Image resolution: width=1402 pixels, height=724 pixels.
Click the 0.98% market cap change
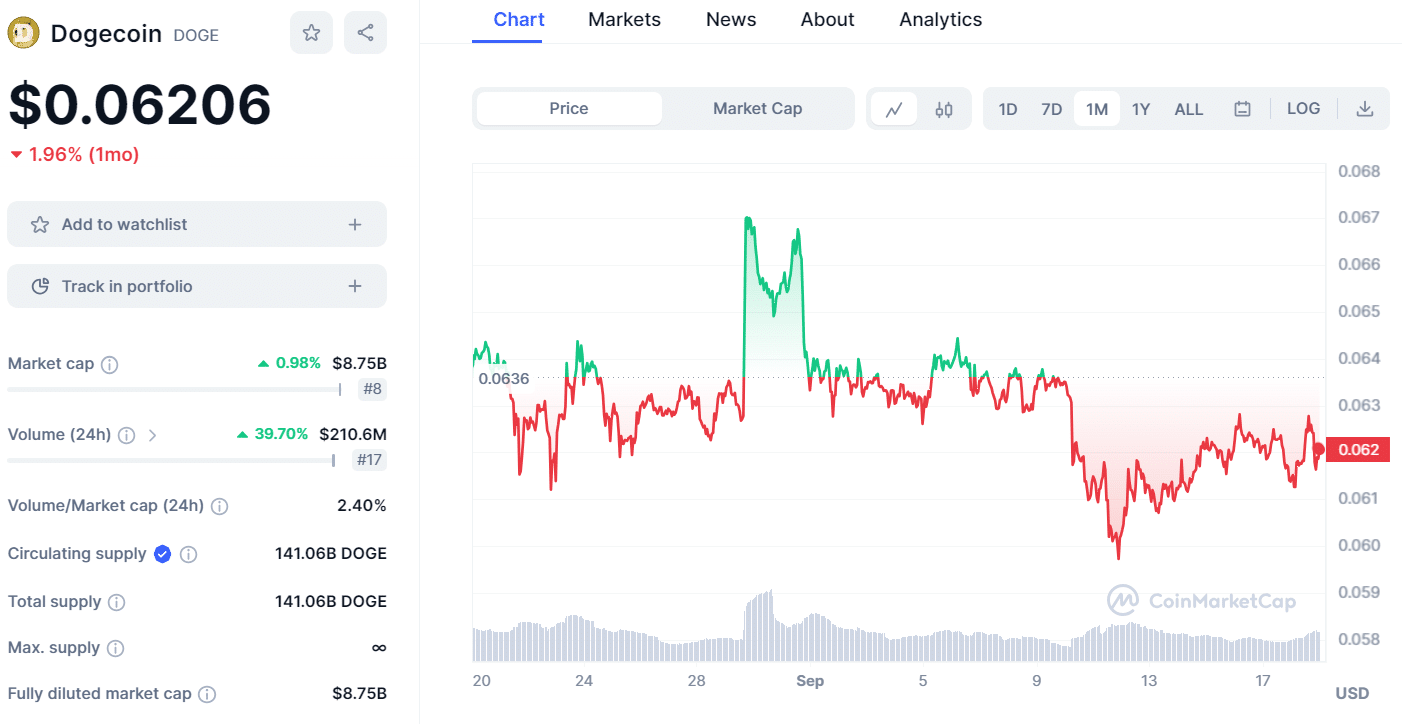click(289, 363)
